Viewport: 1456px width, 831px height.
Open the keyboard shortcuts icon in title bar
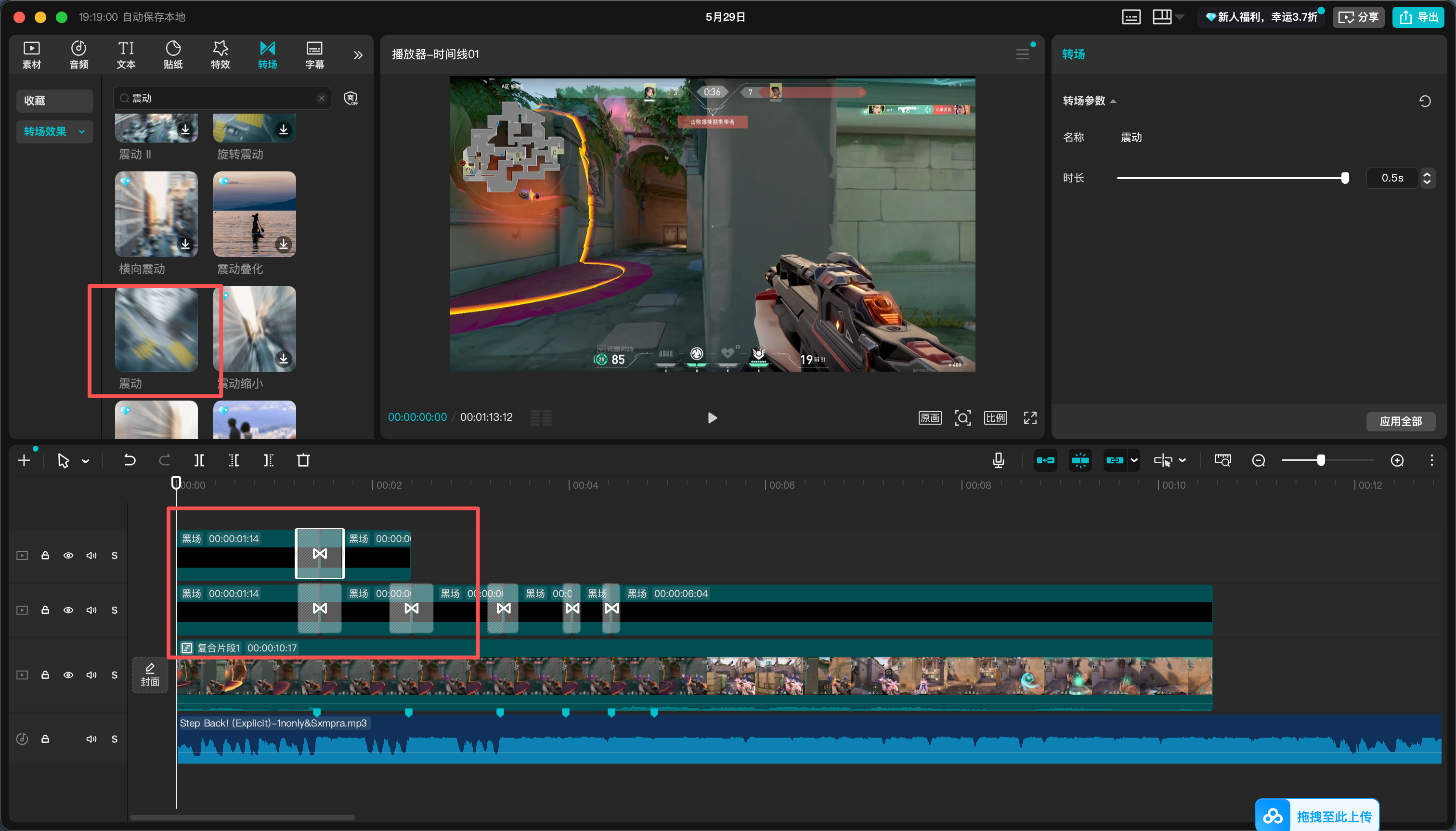(1131, 17)
